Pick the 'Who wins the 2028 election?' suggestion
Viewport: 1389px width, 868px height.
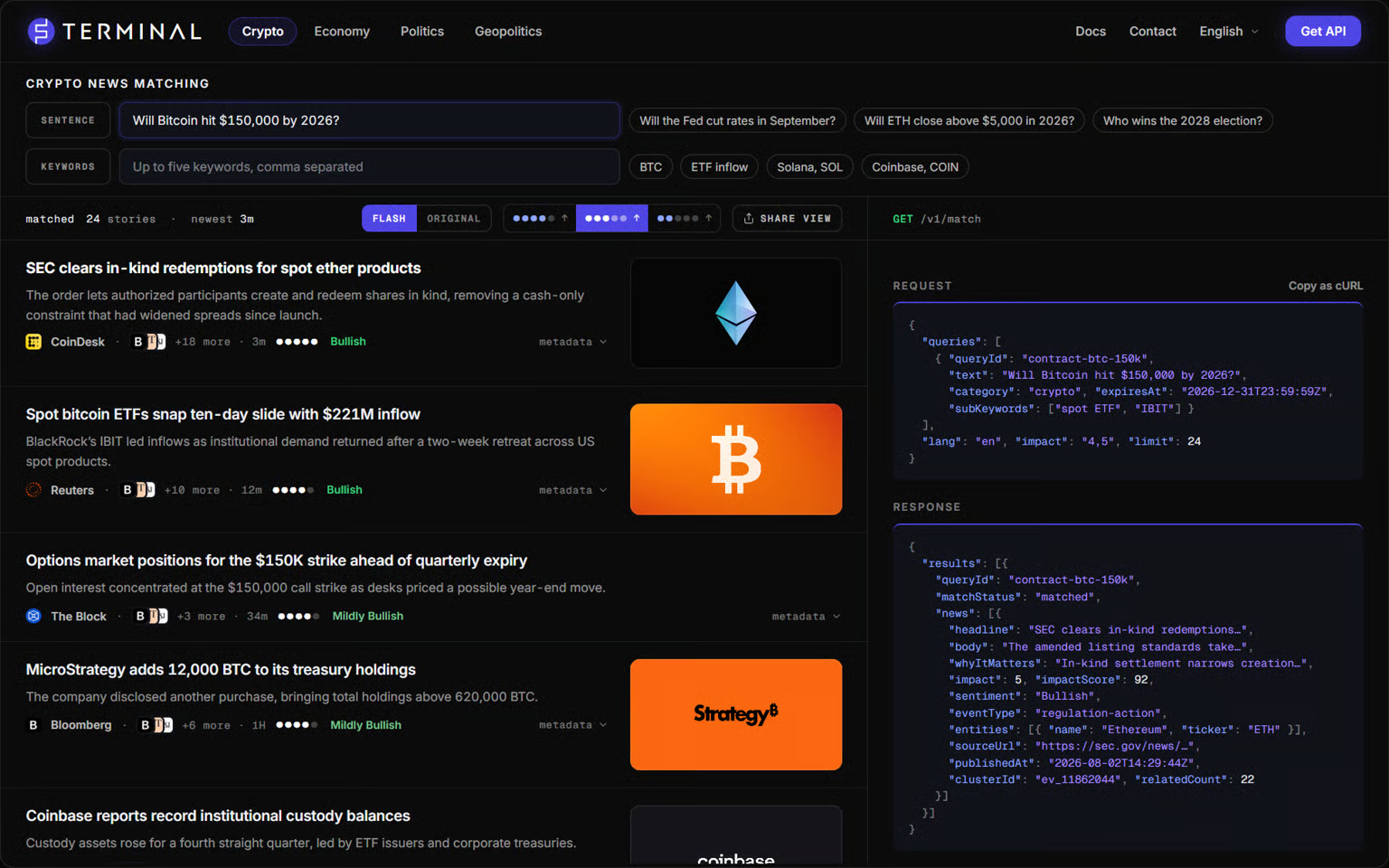pos(1183,120)
